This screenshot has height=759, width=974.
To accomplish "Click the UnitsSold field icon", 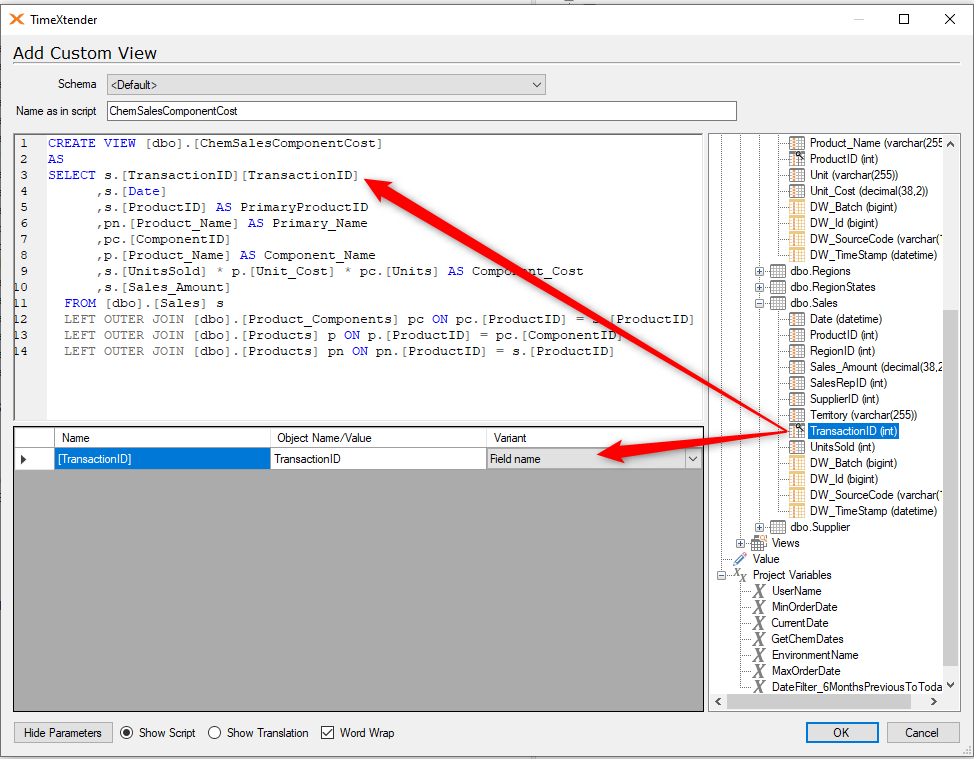I will [796, 447].
